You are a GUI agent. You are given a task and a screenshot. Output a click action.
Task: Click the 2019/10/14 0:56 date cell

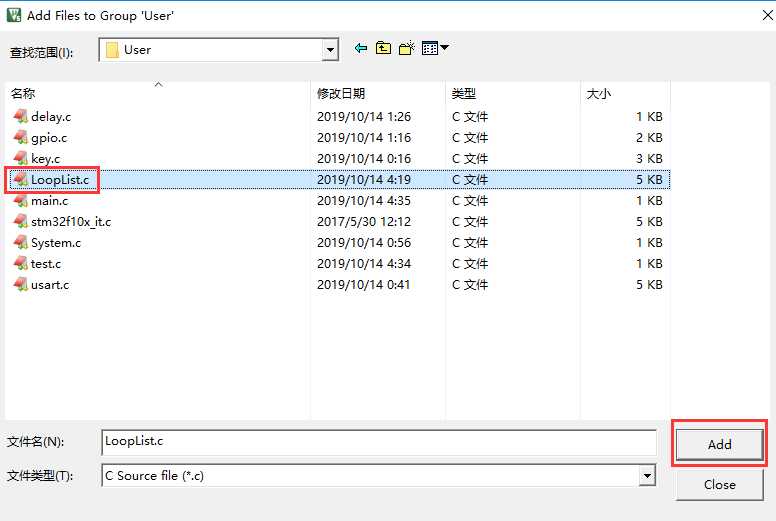tap(364, 243)
